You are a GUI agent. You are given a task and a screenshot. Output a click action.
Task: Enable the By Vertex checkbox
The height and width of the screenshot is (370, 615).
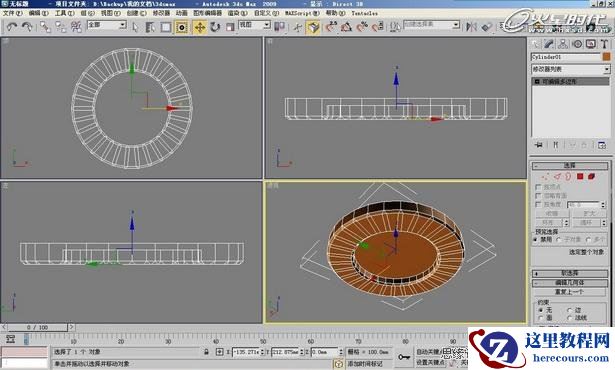pos(538,187)
